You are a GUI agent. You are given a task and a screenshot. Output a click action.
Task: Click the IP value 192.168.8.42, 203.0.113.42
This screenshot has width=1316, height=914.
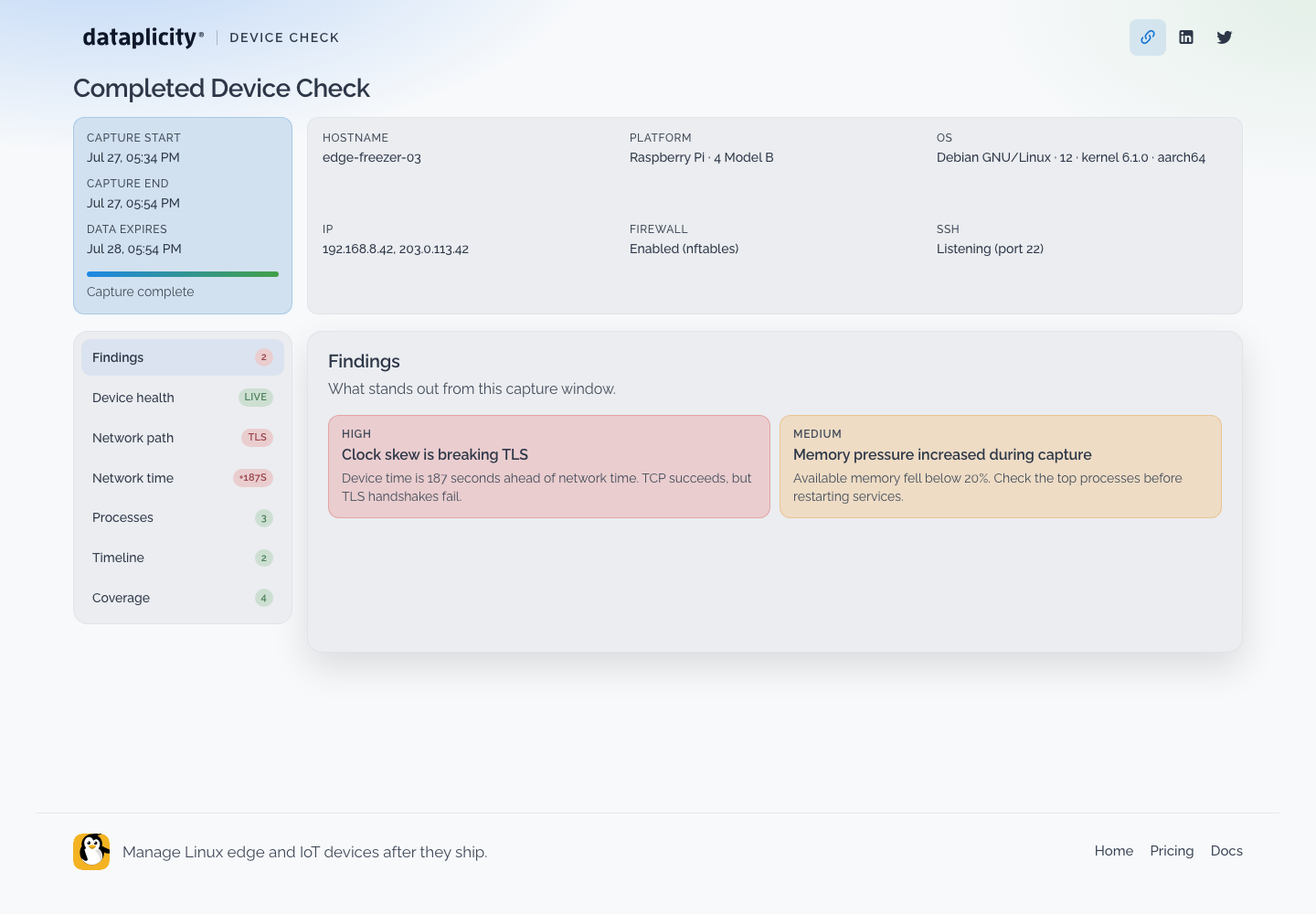(396, 249)
